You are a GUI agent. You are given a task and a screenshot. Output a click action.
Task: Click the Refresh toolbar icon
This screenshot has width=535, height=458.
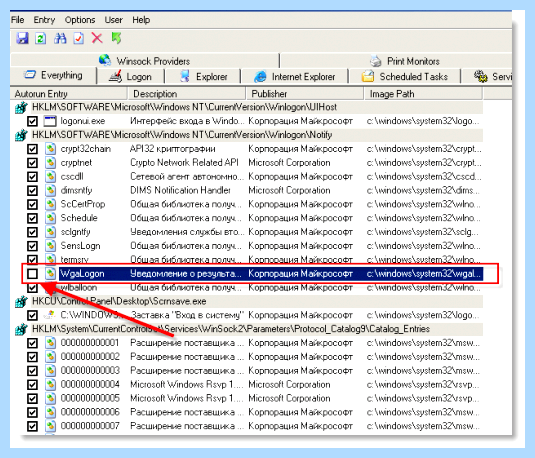tap(41, 38)
